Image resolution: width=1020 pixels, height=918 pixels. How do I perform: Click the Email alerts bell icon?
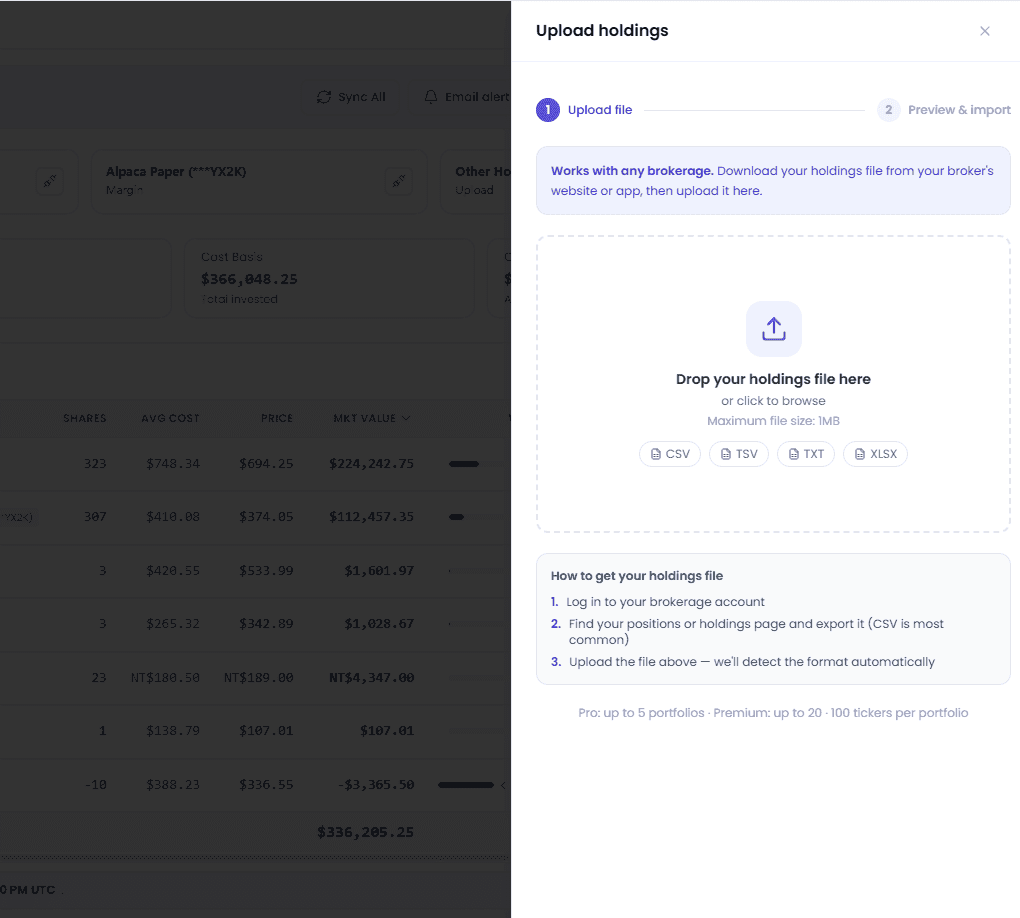tap(431, 97)
